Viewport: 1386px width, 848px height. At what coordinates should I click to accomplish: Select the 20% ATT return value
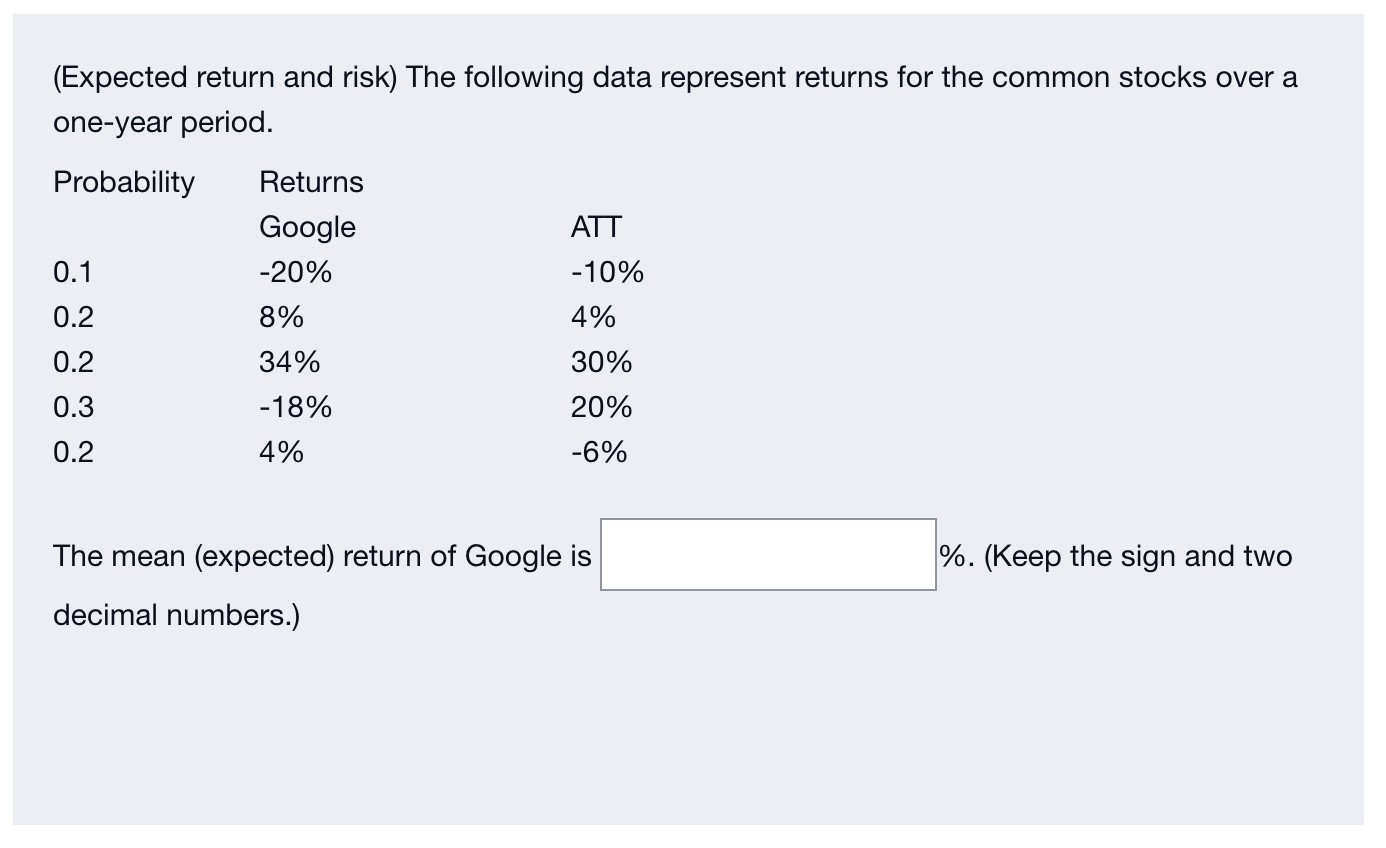coord(602,407)
